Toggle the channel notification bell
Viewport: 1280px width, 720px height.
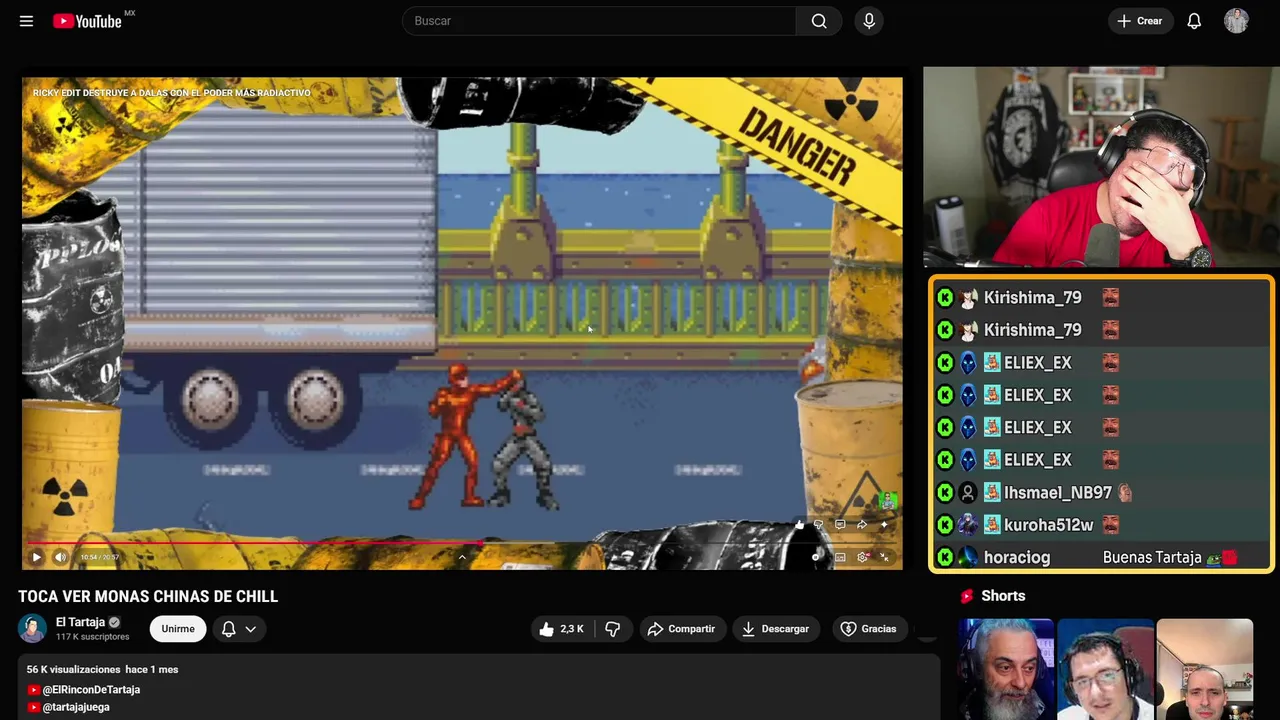click(x=228, y=629)
